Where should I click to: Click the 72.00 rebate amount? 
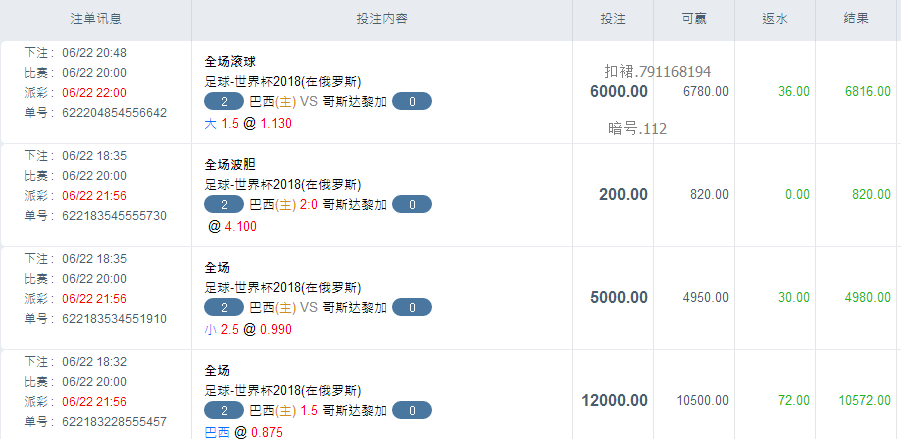pyautogui.click(x=794, y=400)
